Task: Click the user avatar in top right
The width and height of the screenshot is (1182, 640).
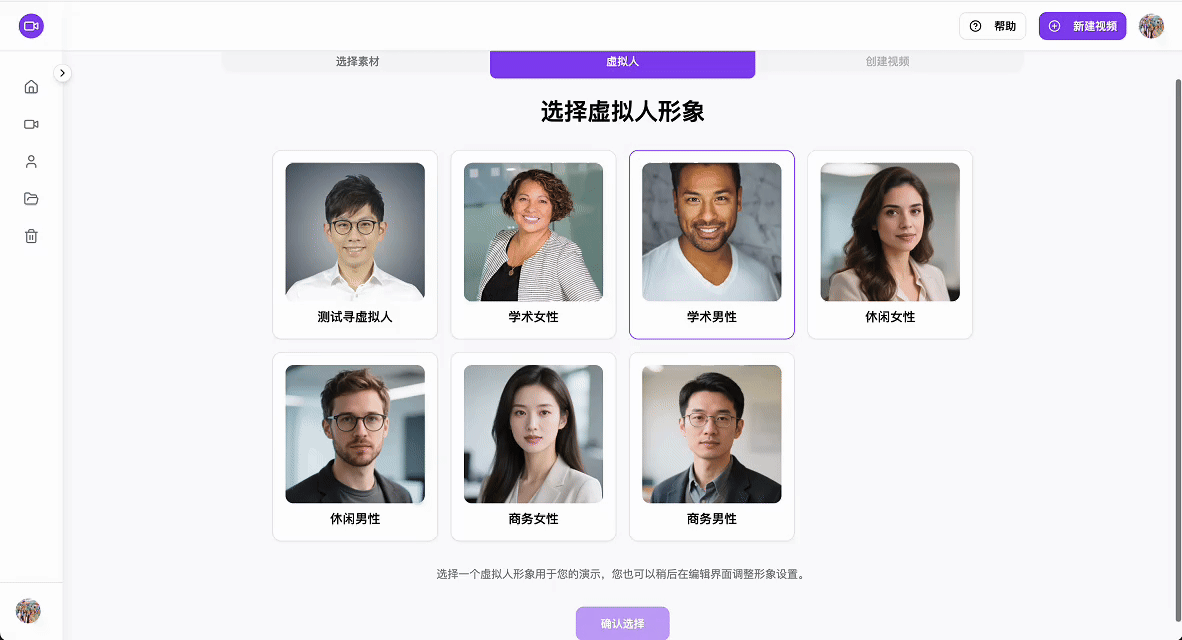Action: pos(1151,26)
